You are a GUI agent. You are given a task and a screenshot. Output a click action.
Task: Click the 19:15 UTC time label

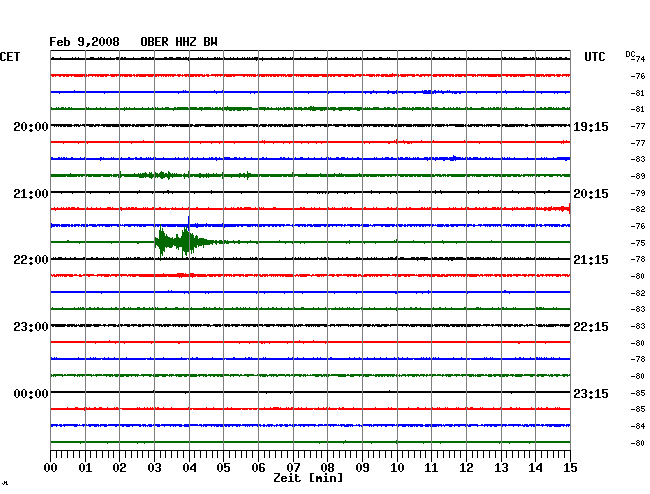click(591, 126)
